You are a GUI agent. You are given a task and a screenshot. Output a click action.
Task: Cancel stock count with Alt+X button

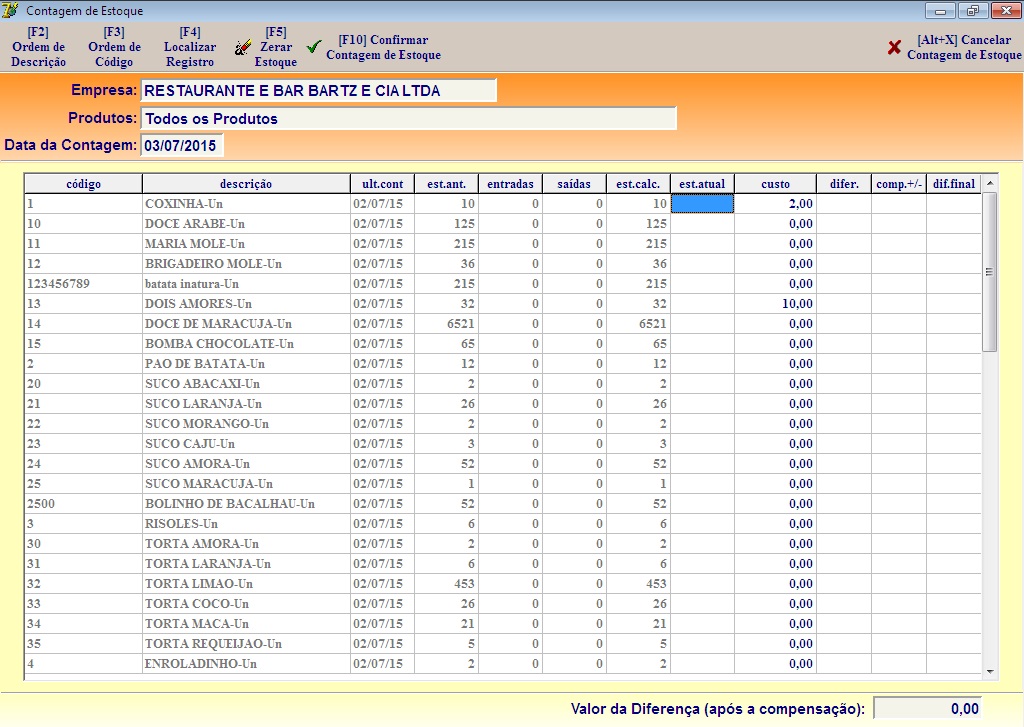[x=964, y=48]
